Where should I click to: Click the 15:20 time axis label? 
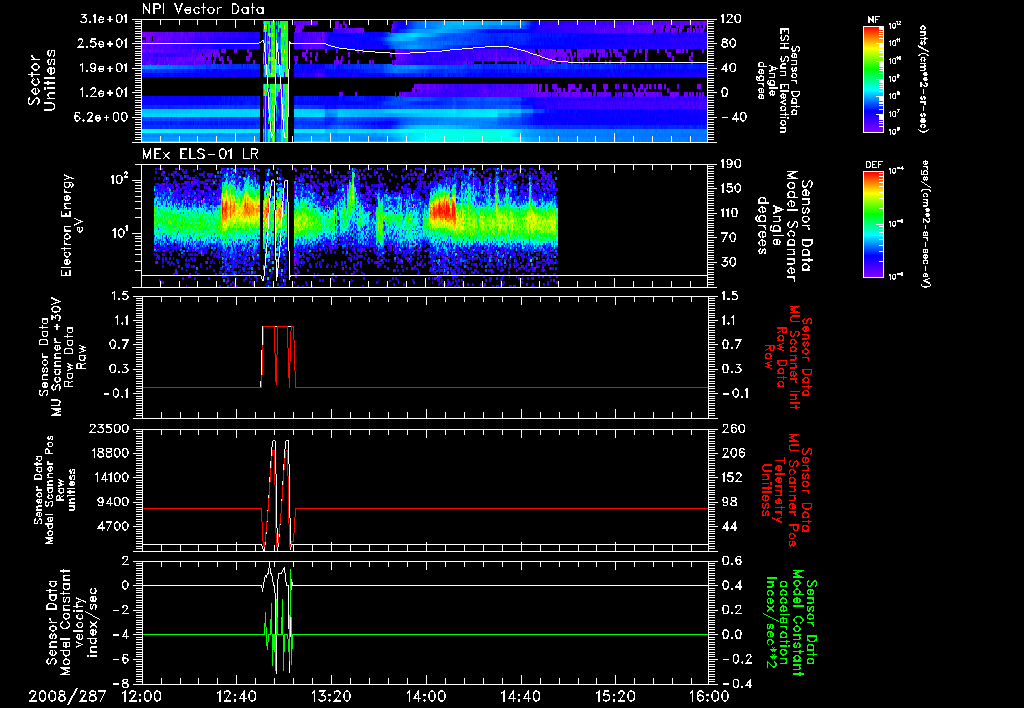point(615,696)
